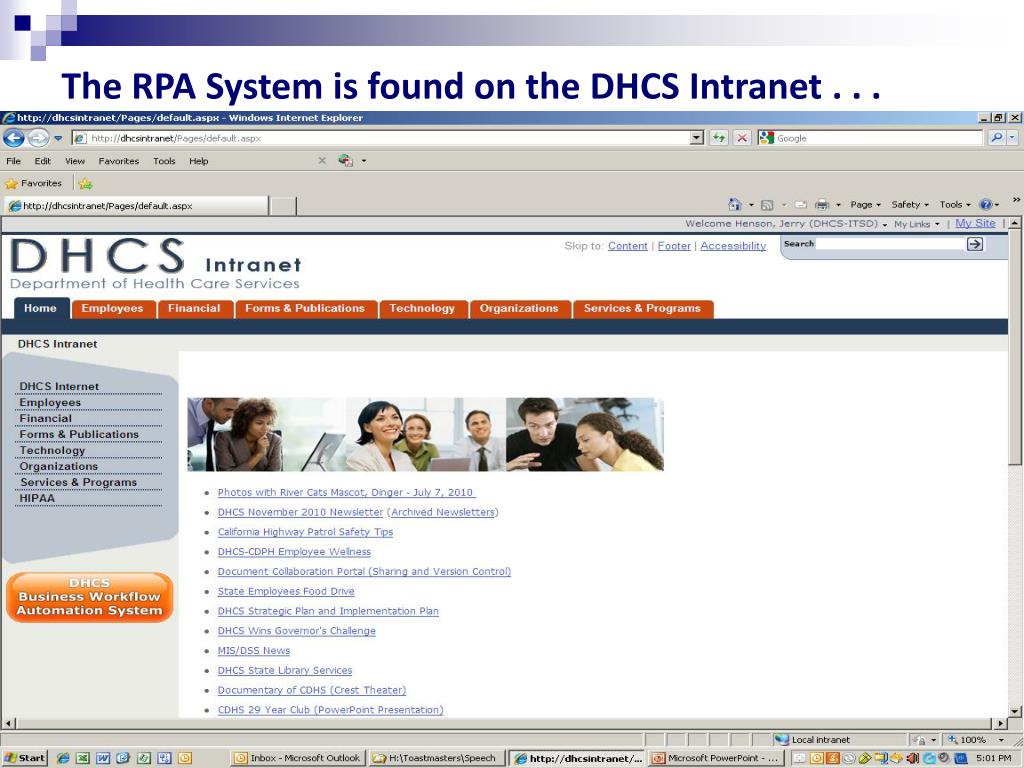
Task: Click the magnifier search icon in toolbar
Action: click(996, 138)
